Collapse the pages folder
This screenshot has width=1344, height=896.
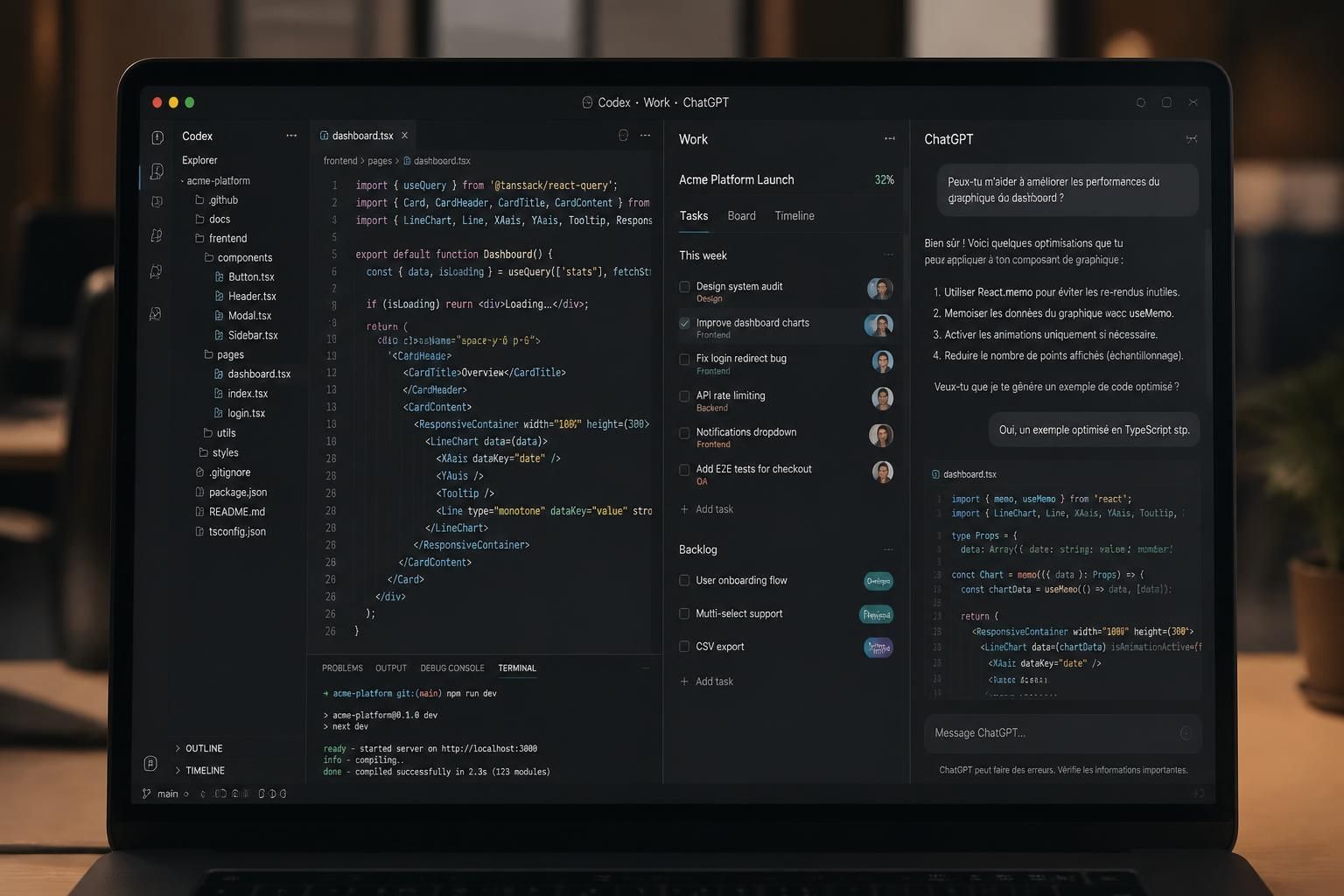point(224,355)
